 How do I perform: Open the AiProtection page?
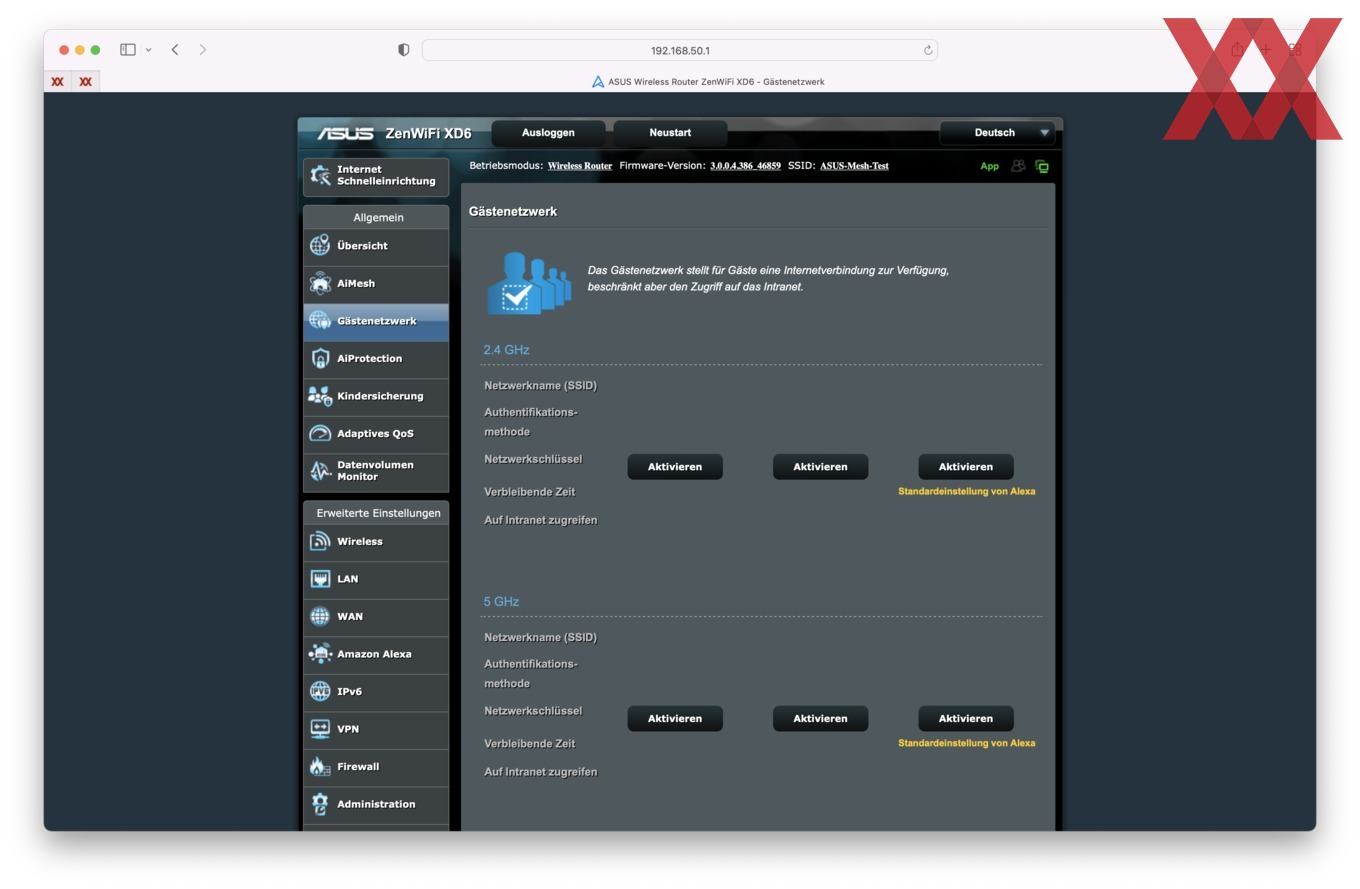click(376, 359)
